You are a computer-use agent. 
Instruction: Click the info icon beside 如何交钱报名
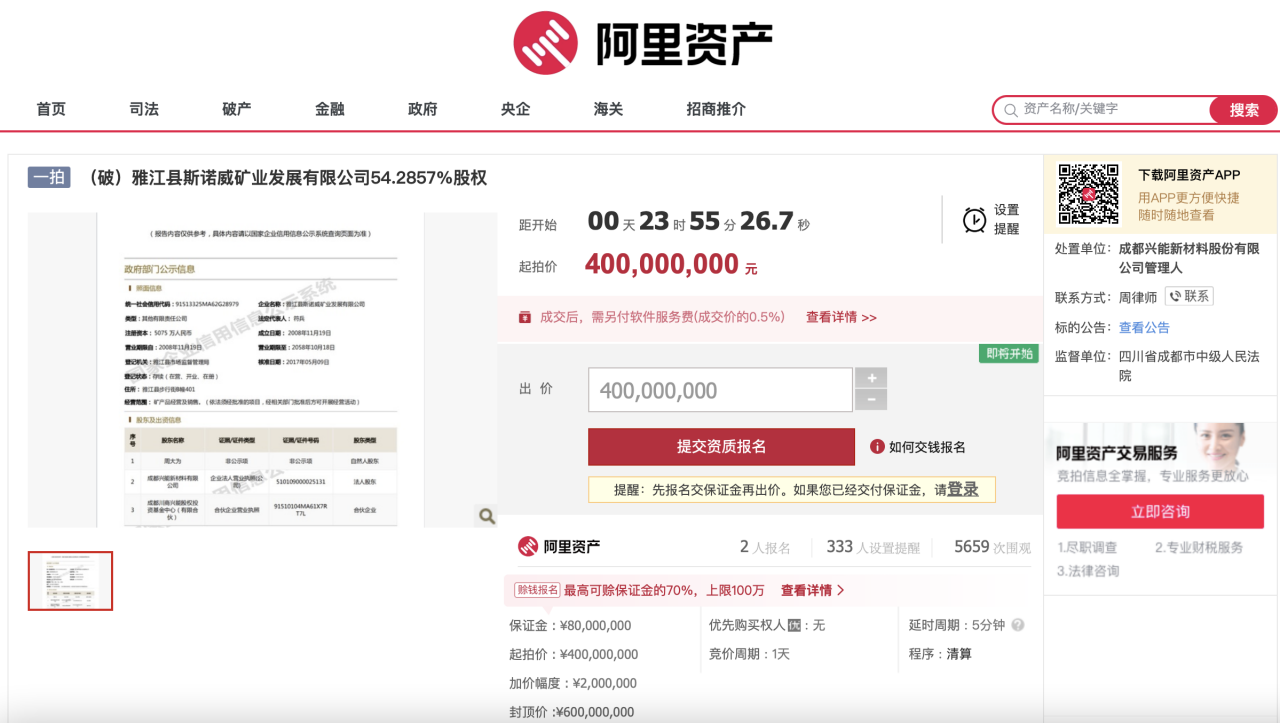(877, 447)
